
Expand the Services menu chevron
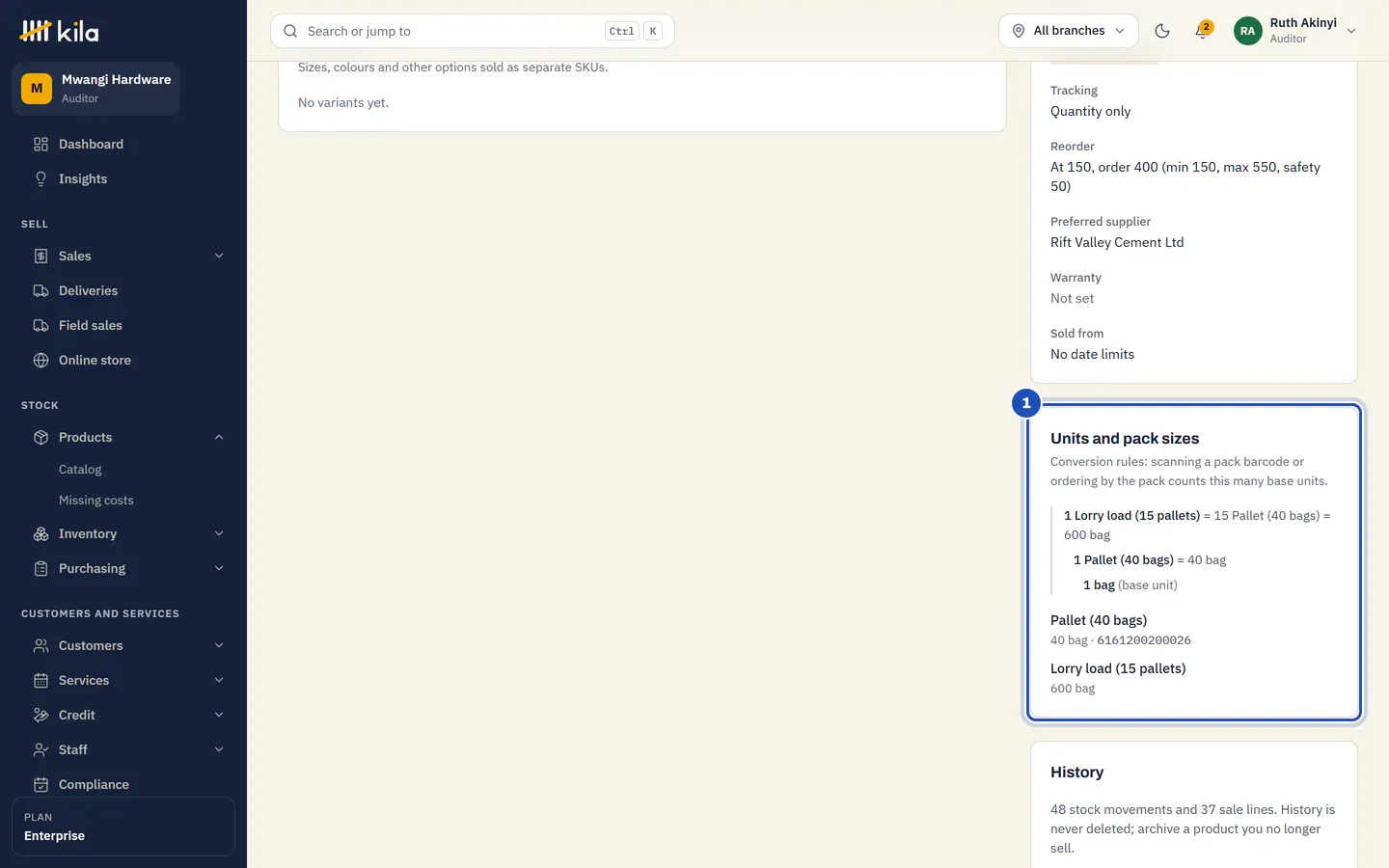click(x=219, y=680)
